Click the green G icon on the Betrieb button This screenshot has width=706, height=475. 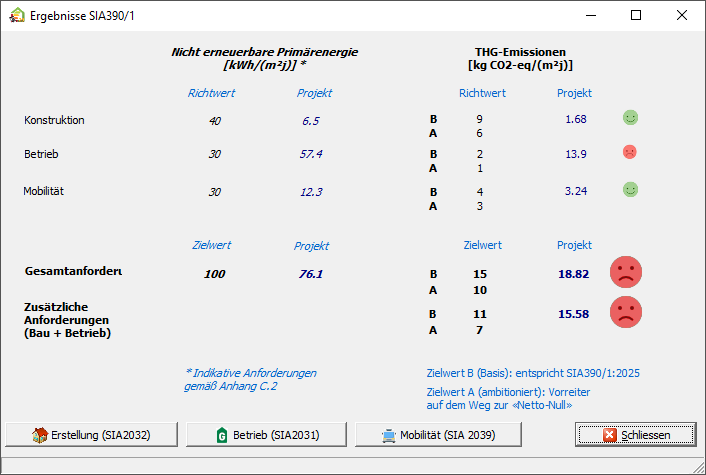click(222, 435)
